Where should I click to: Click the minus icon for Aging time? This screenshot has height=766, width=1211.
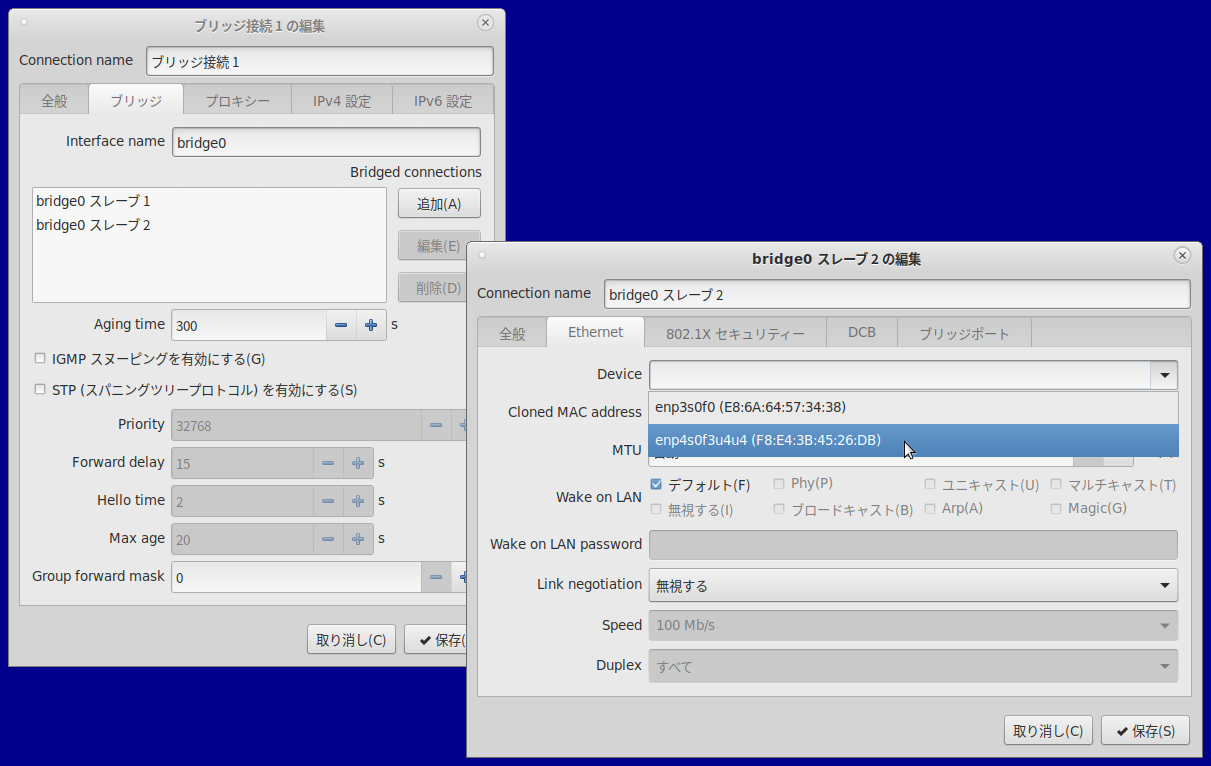tap(341, 325)
